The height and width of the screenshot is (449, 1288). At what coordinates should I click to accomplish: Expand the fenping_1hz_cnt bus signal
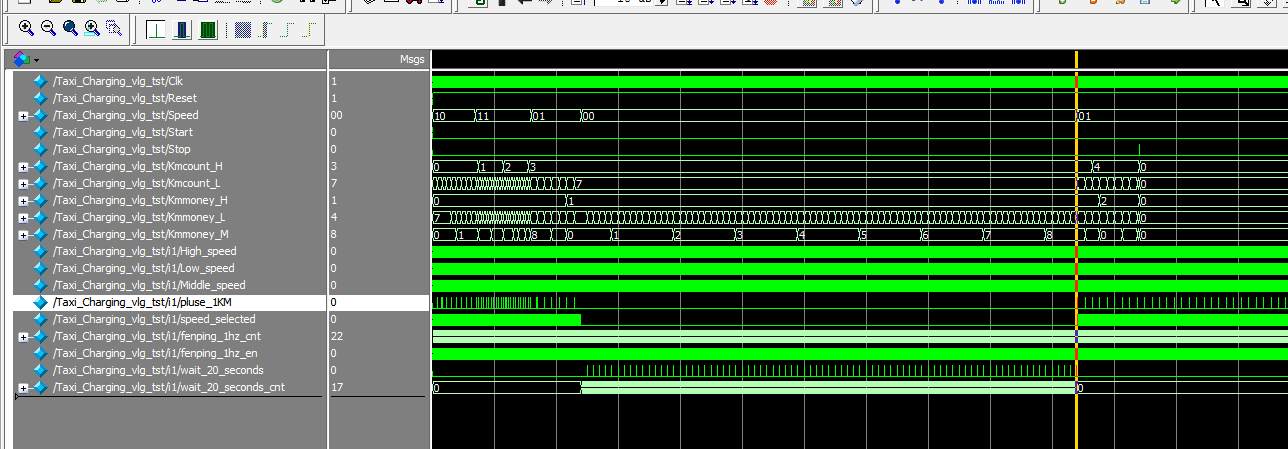coord(23,337)
